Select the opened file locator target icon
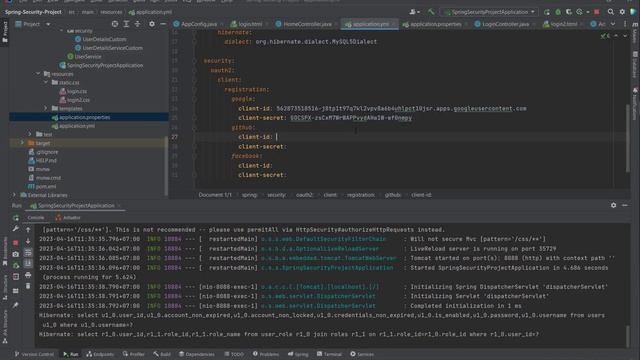The height and width of the screenshot is (360, 640). 115,24
